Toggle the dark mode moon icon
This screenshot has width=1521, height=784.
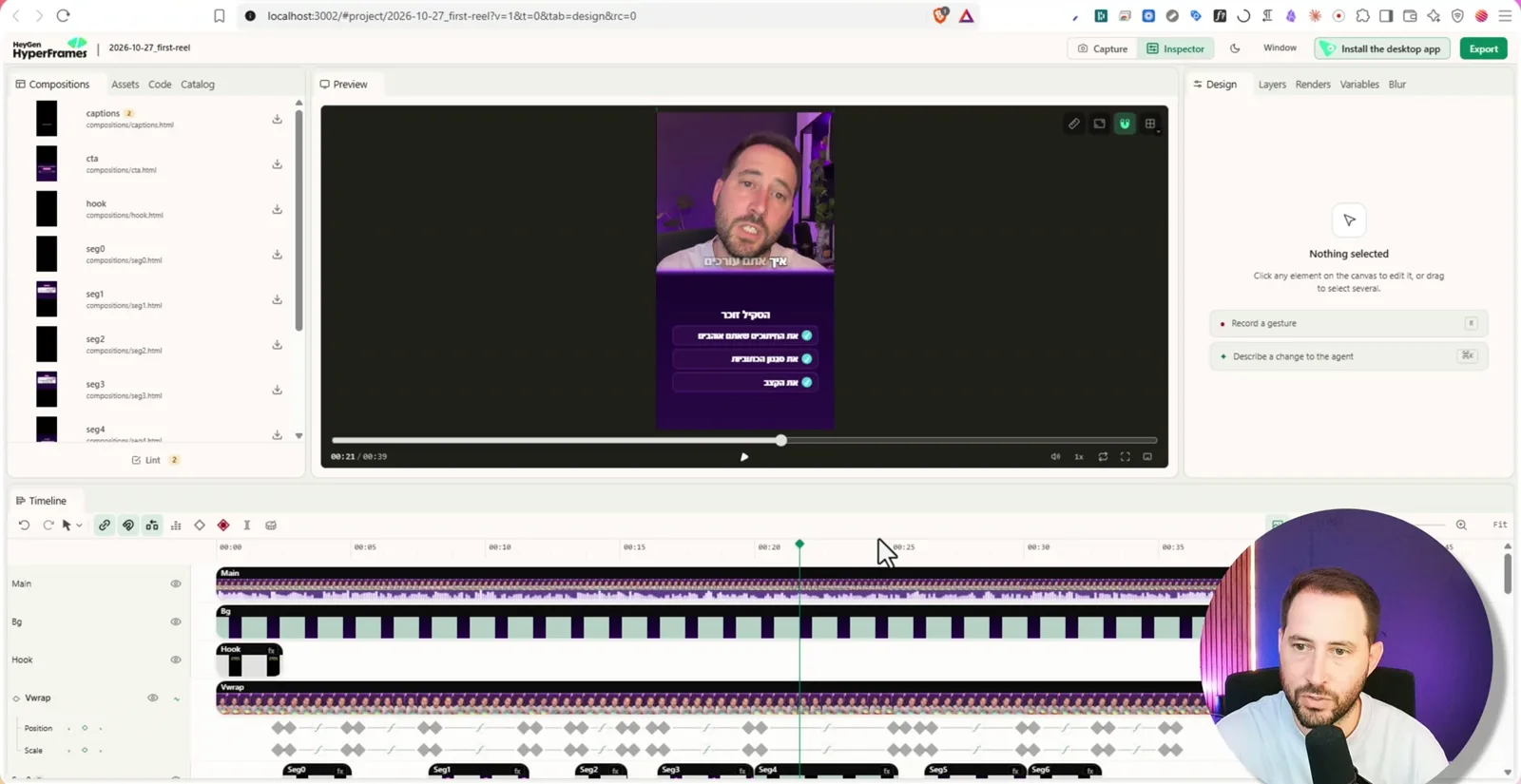[x=1235, y=48]
